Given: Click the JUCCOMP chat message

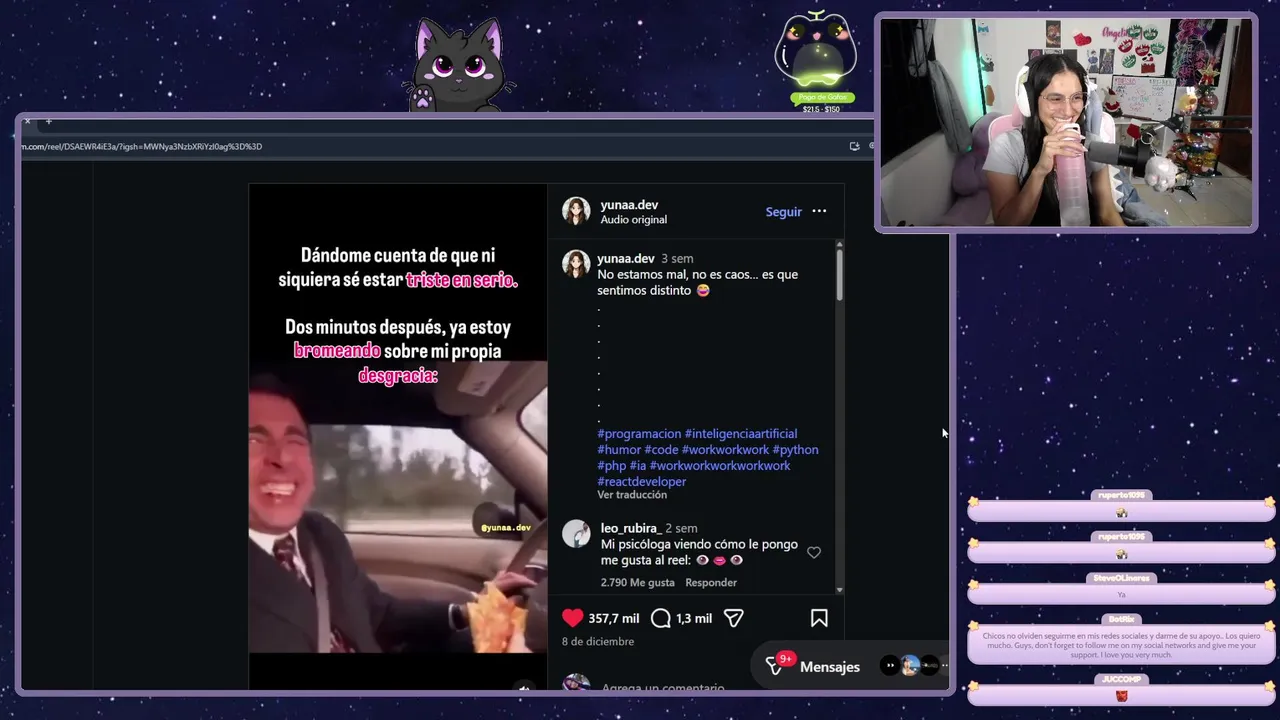Looking at the screenshot, I should (x=1119, y=695).
